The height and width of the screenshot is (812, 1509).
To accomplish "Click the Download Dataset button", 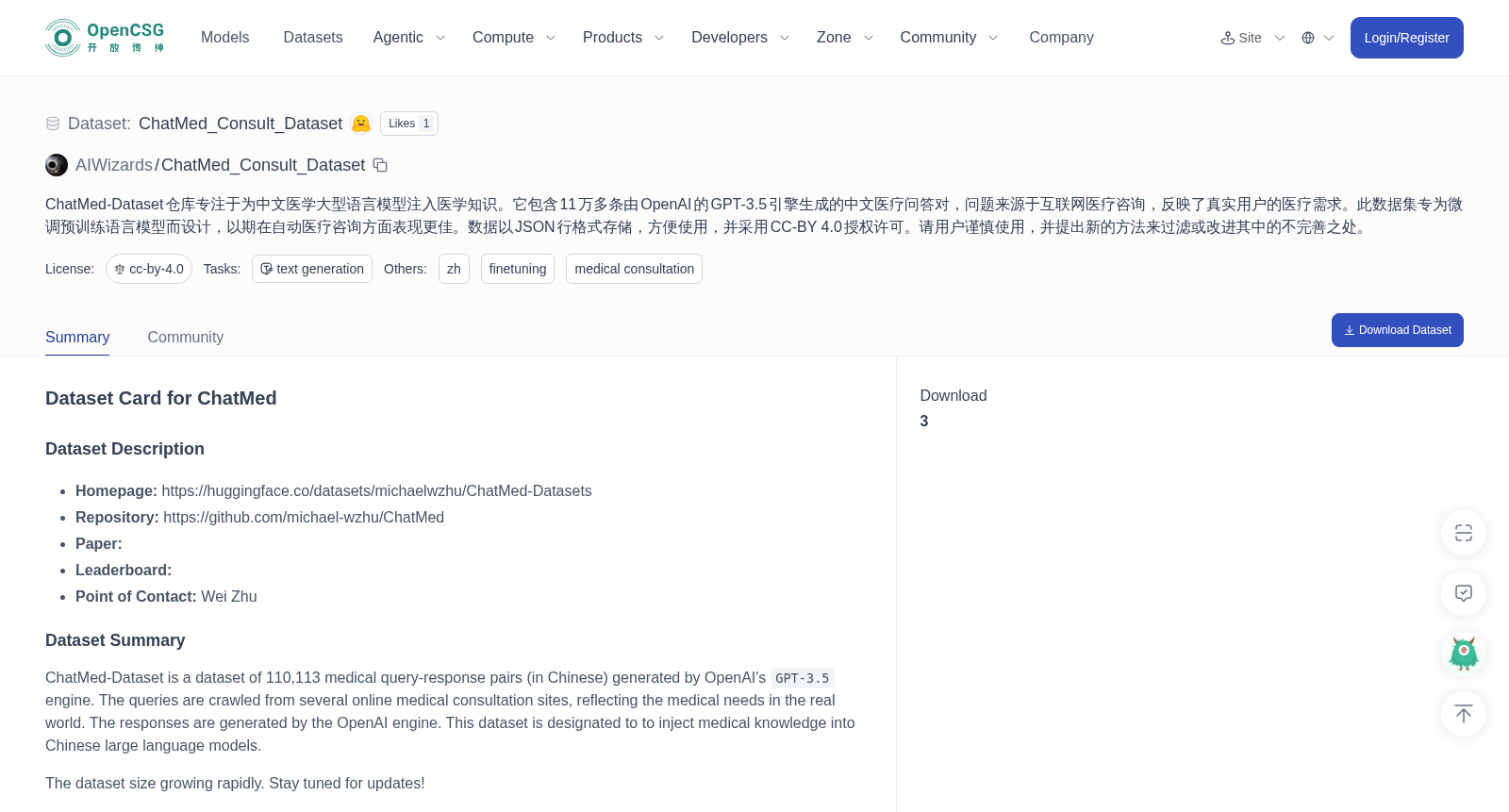I will (1397, 330).
